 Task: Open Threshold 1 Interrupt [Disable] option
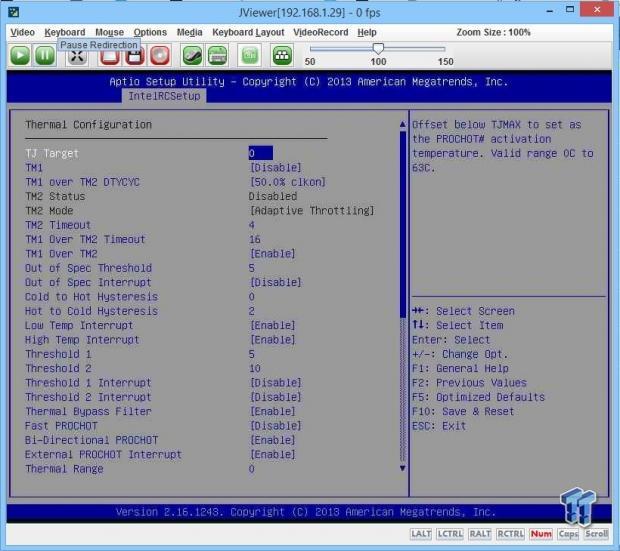(x=276, y=383)
